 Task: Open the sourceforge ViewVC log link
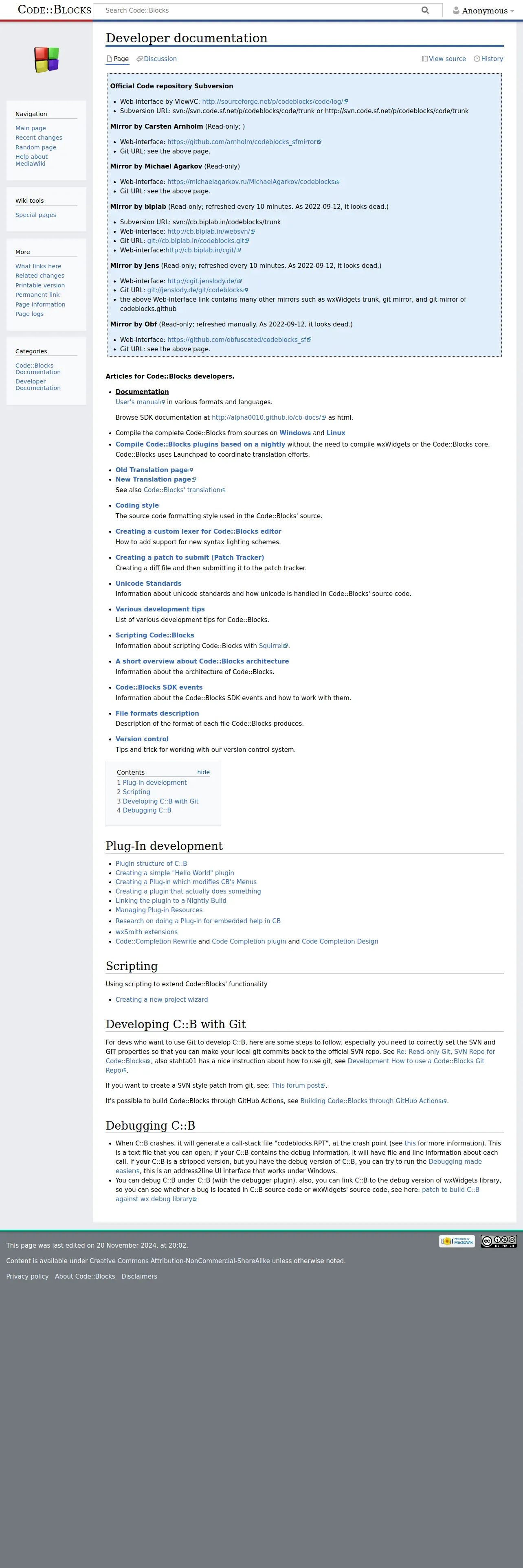pos(275,102)
